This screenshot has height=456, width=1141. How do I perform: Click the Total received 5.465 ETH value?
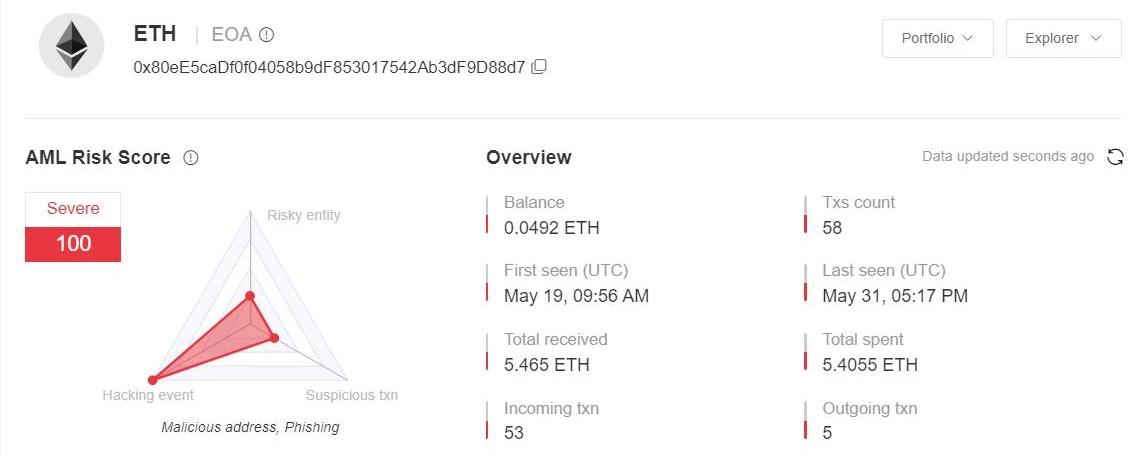[x=546, y=364]
